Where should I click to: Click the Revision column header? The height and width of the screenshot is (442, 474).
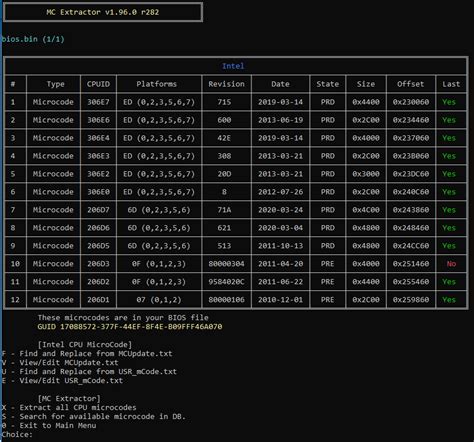[226, 84]
